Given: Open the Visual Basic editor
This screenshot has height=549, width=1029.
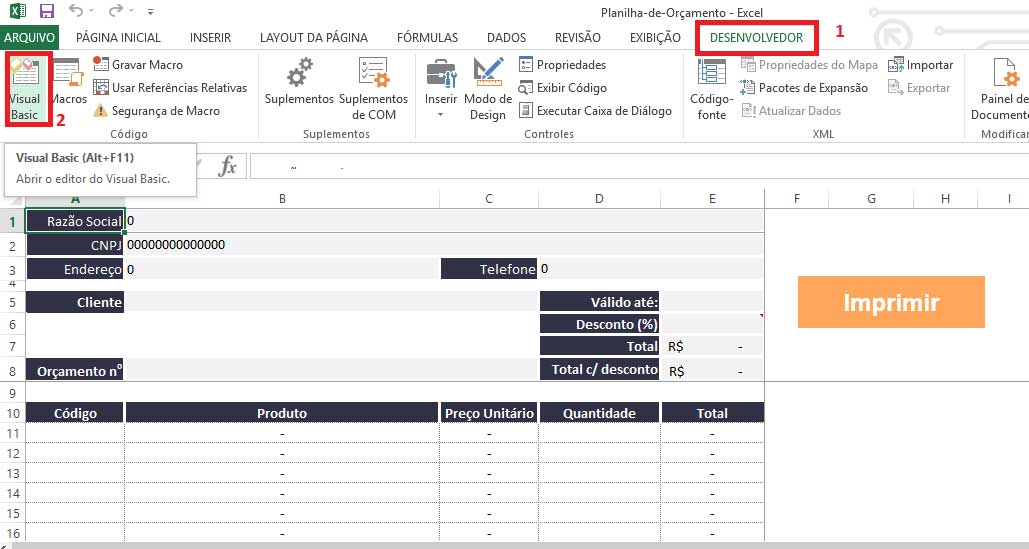Looking at the screenshot, I should [x=25, y=88].
